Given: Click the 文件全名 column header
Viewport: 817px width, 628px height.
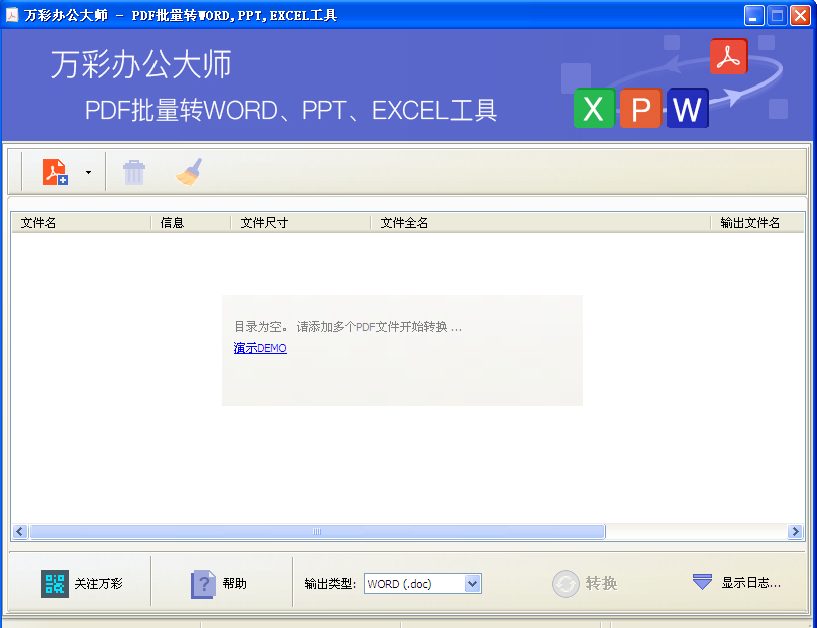Looking at the screenshot, I should tap(540, 223).
